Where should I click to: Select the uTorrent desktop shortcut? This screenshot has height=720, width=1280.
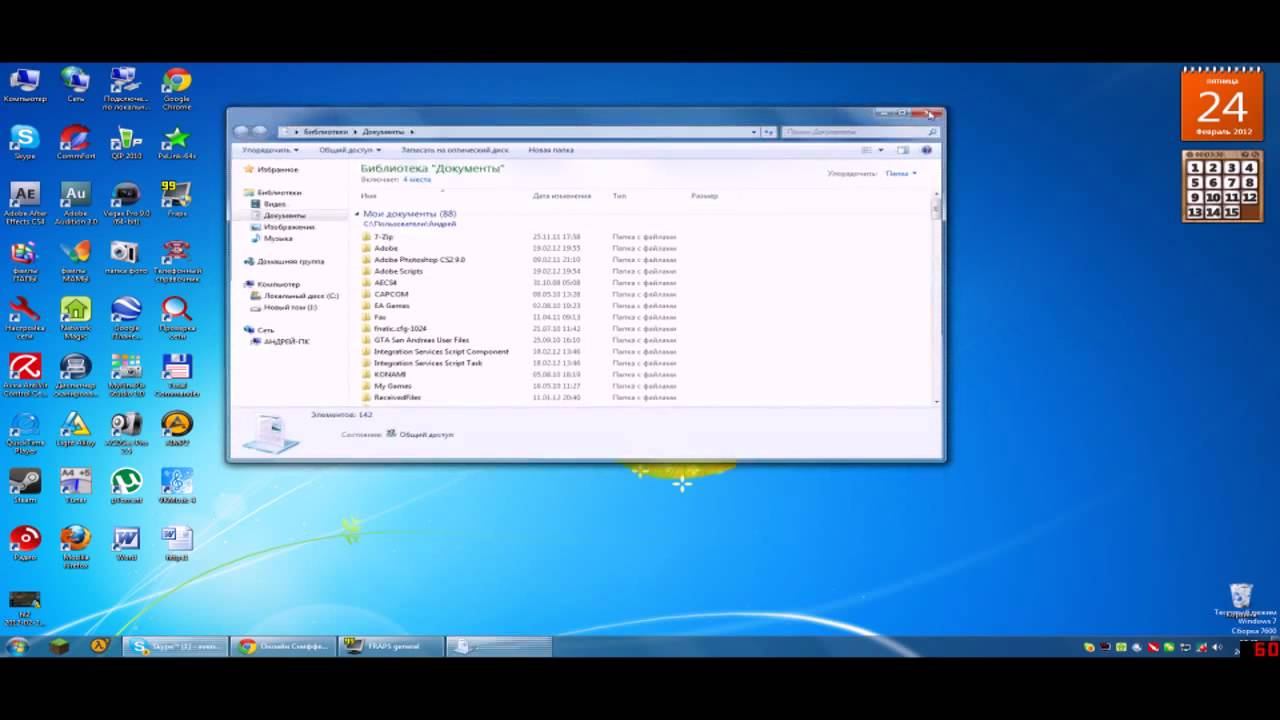pos(126,486)
